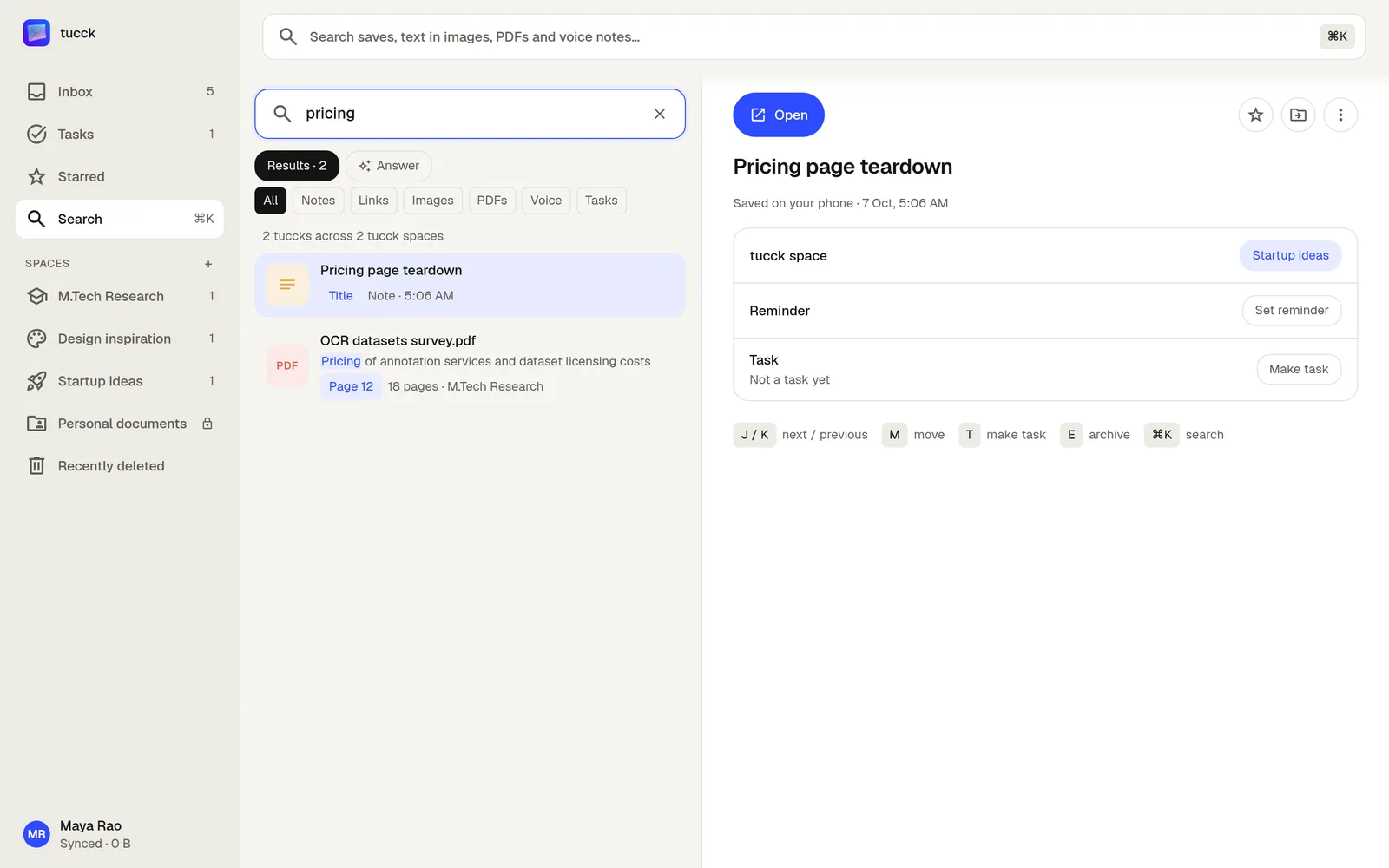Select the OCR datasets survey.pdf result
This screenshot has height=868, width=1389.
click(x=470, y=365)
